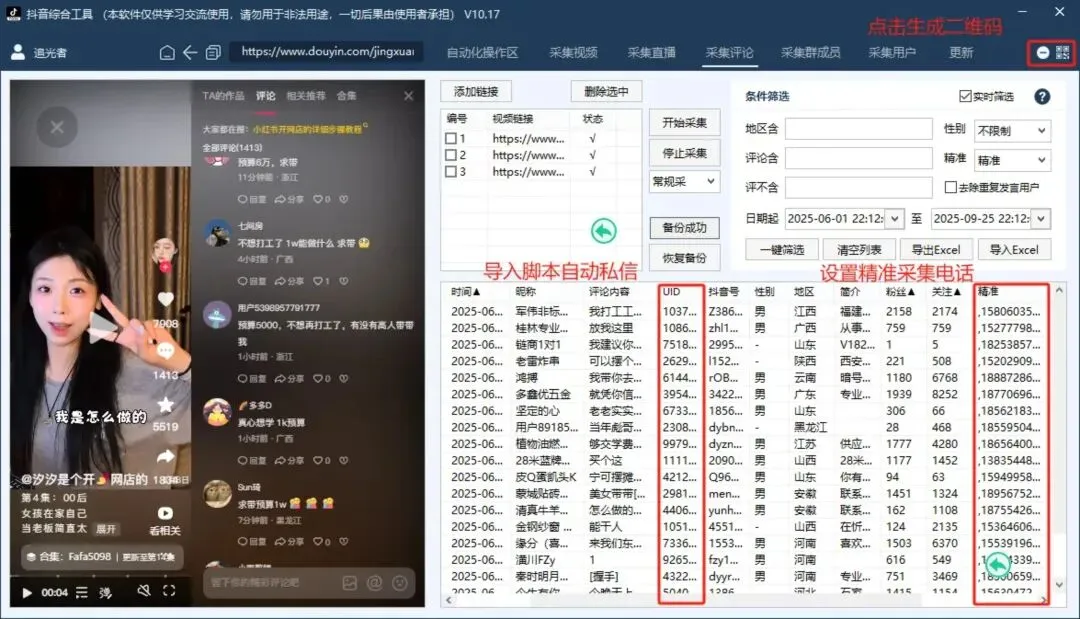
Task: Switch to the 自动化操作区 tab
Action: coord(482,52)
